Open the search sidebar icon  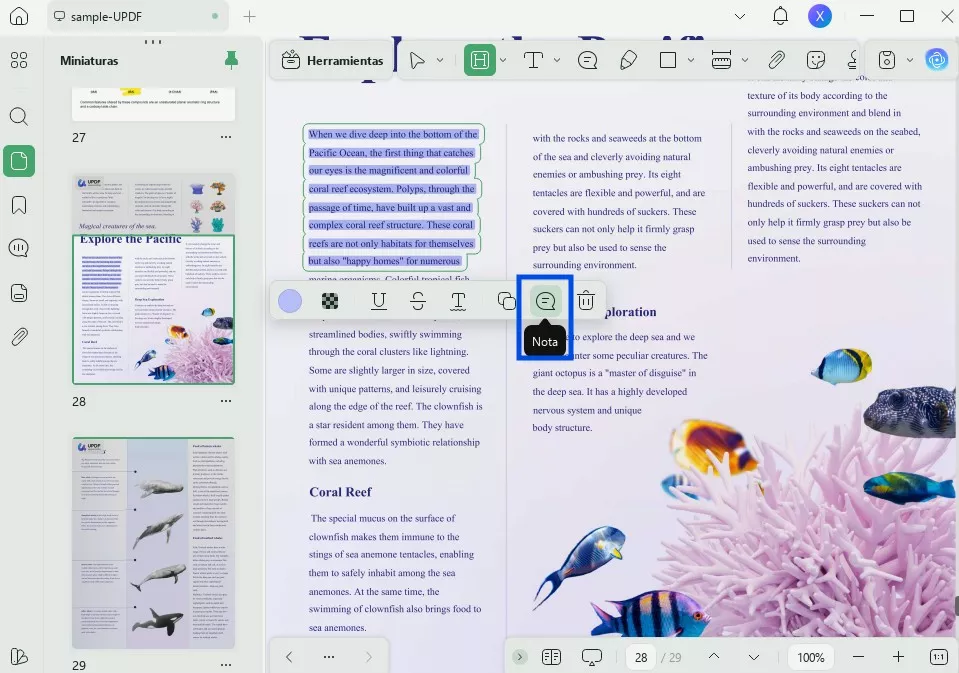click(x=19, y=116)
